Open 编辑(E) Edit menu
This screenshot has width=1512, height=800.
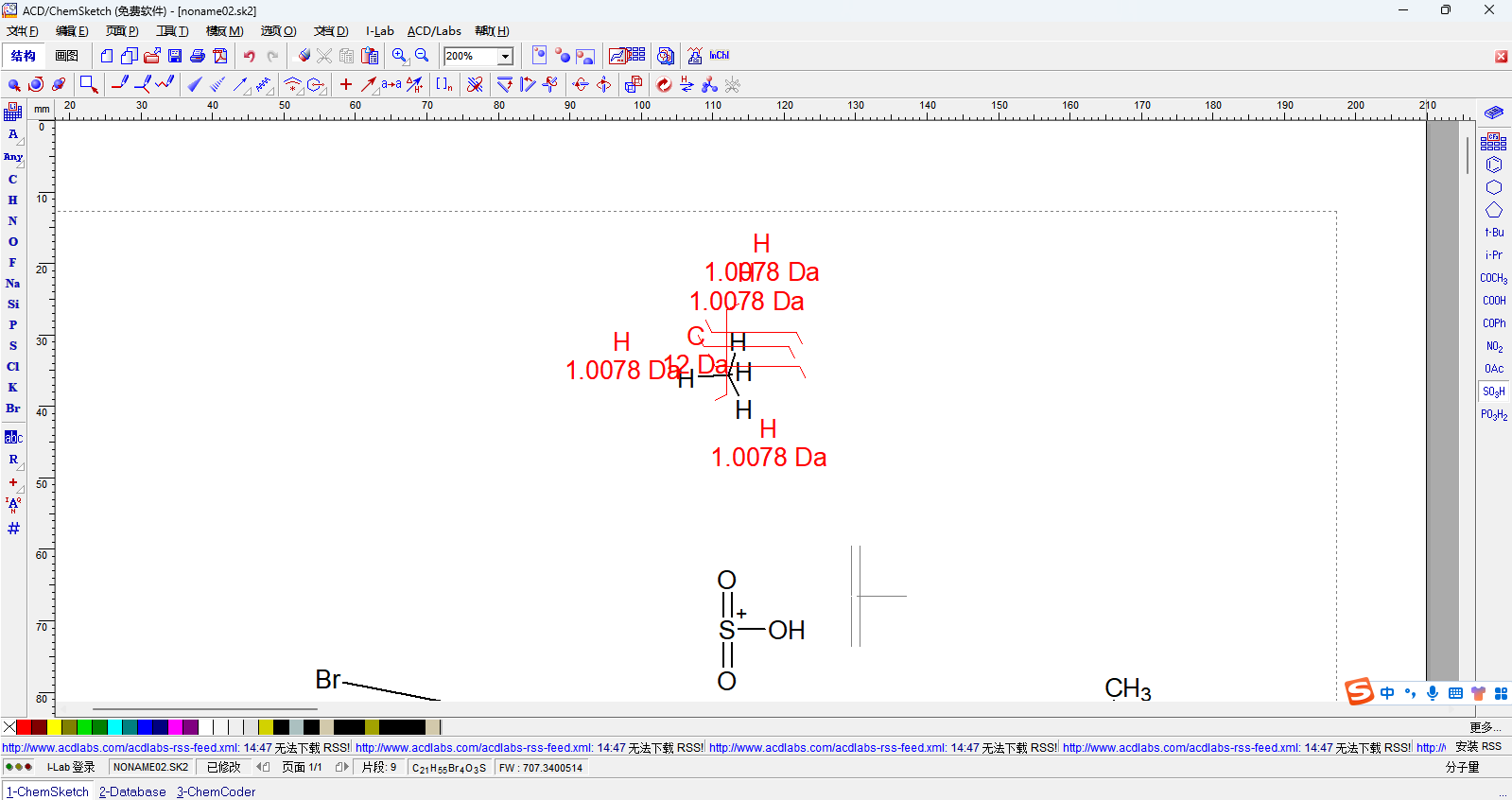tap(72, 31)
